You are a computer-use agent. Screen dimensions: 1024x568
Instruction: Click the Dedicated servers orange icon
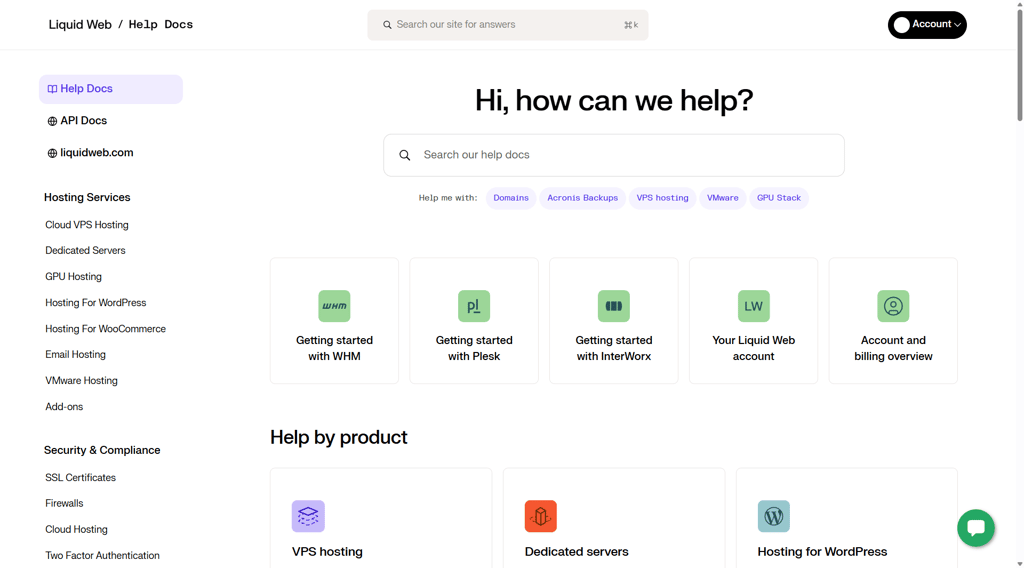541,516
